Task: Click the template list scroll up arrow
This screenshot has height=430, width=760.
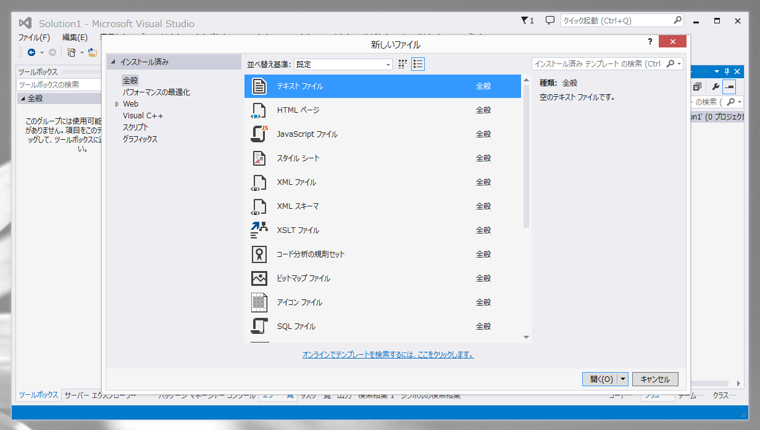Action: click(526, 80)
